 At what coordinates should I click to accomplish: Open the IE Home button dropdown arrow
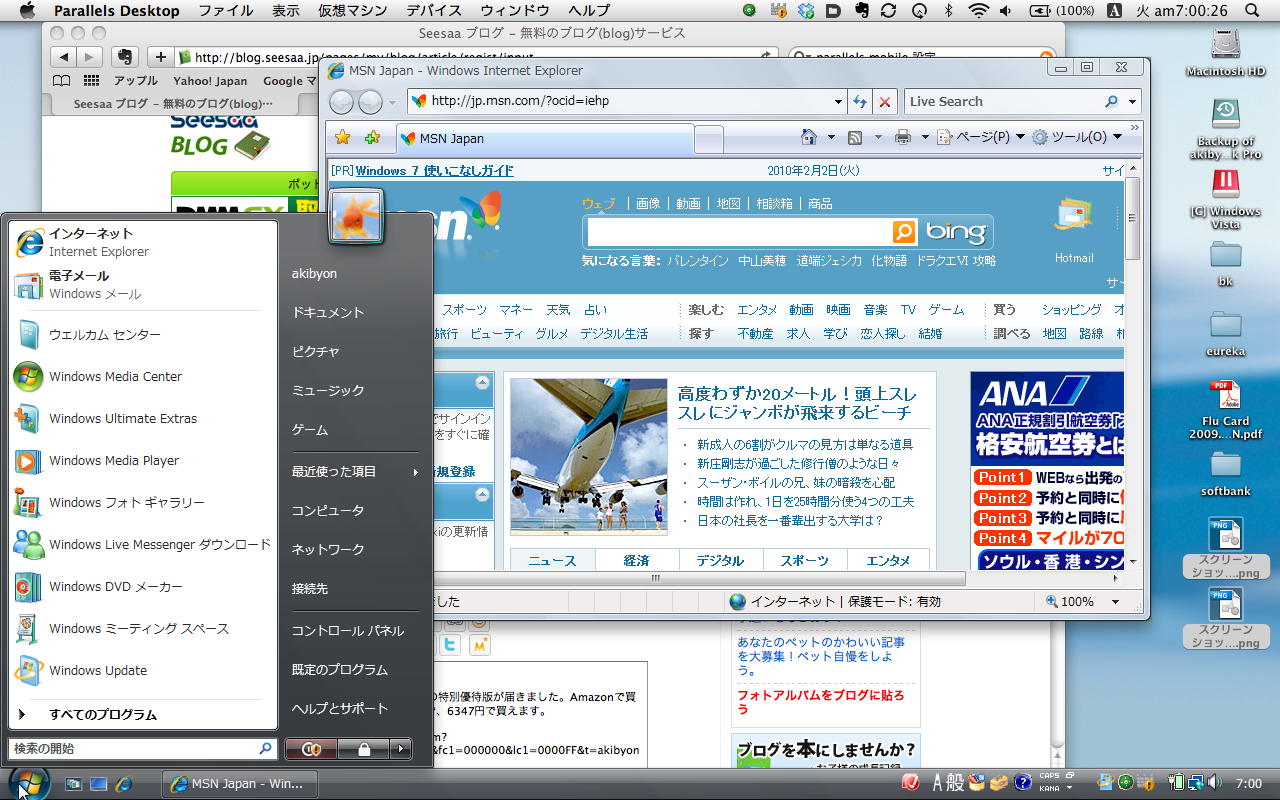pos(831,137)
